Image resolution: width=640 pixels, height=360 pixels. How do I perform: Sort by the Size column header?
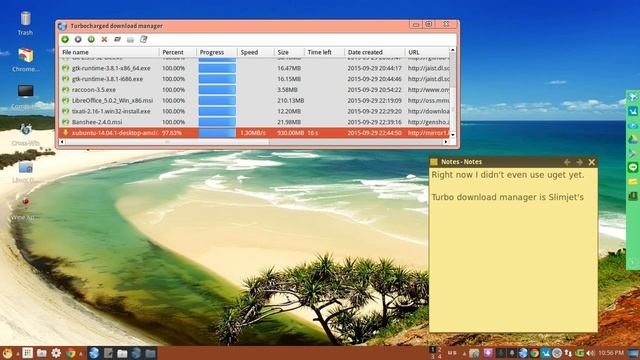click(x=289, y=52)
